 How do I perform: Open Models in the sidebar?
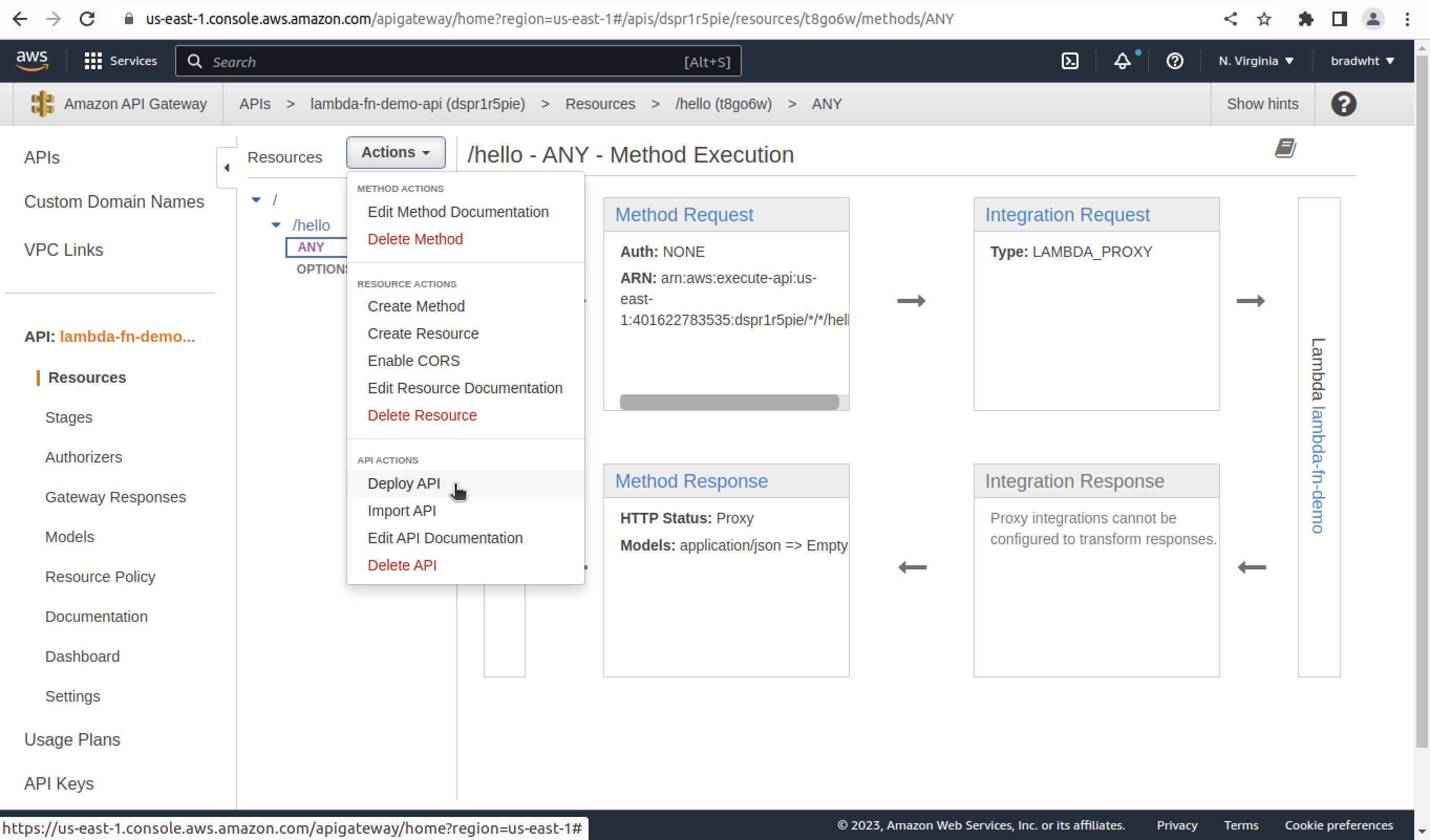tap(69, 536)
